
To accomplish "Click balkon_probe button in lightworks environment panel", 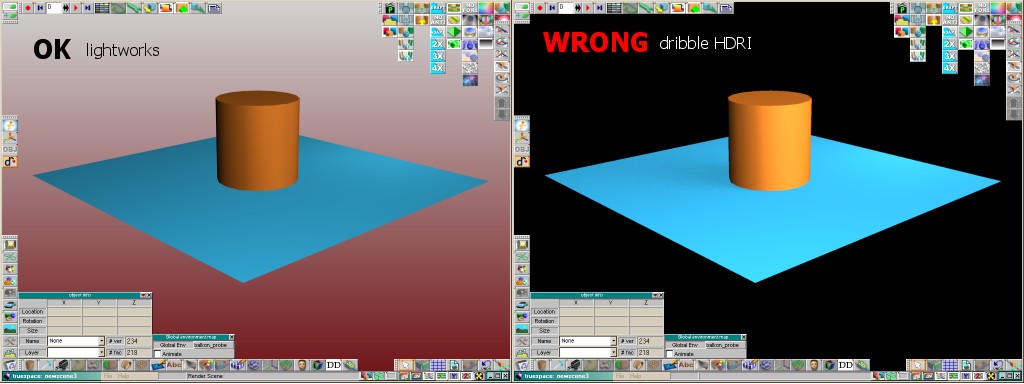I will [x=212, y=345].
